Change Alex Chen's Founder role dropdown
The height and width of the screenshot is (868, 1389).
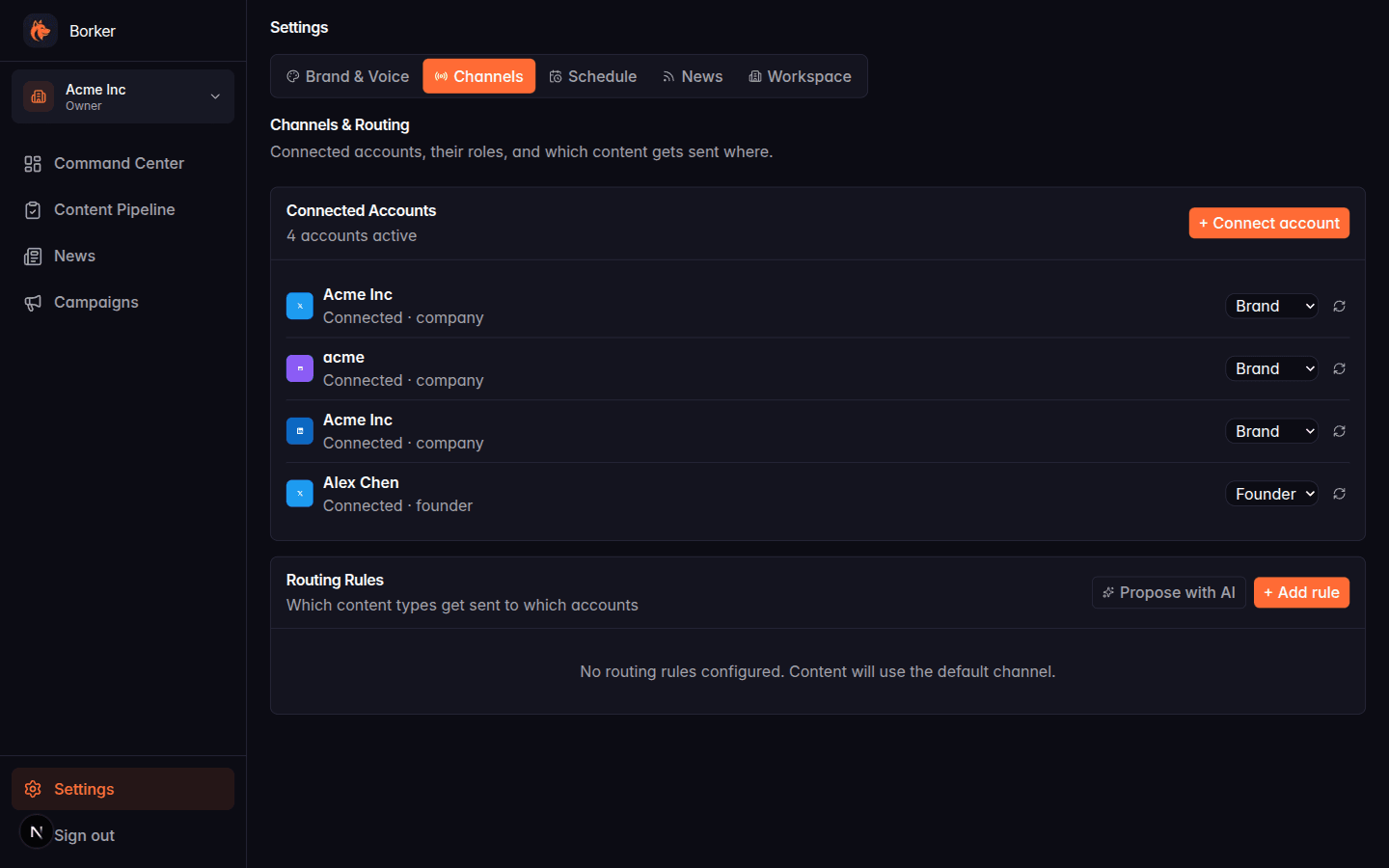click(x=1271, y=493)
